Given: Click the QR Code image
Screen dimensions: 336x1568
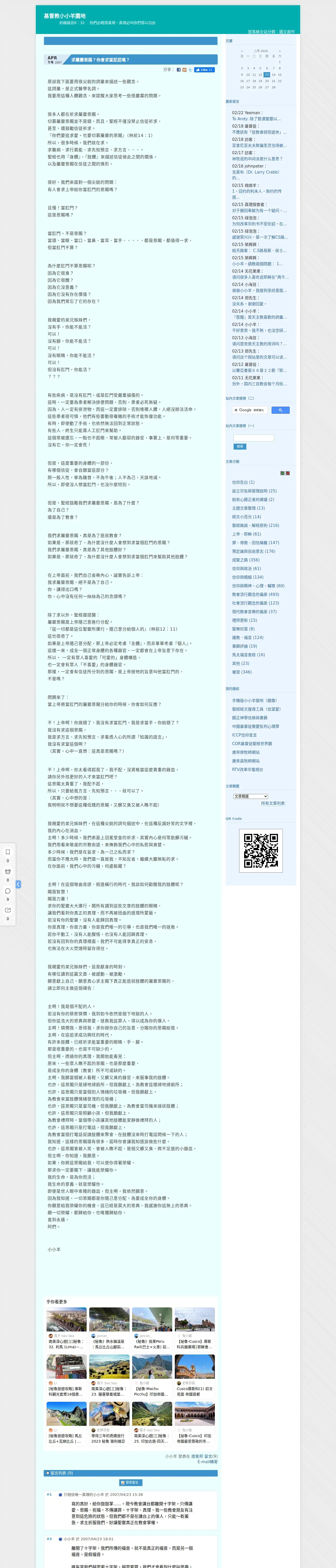Looking at the screenshot, I should [261, 850].
